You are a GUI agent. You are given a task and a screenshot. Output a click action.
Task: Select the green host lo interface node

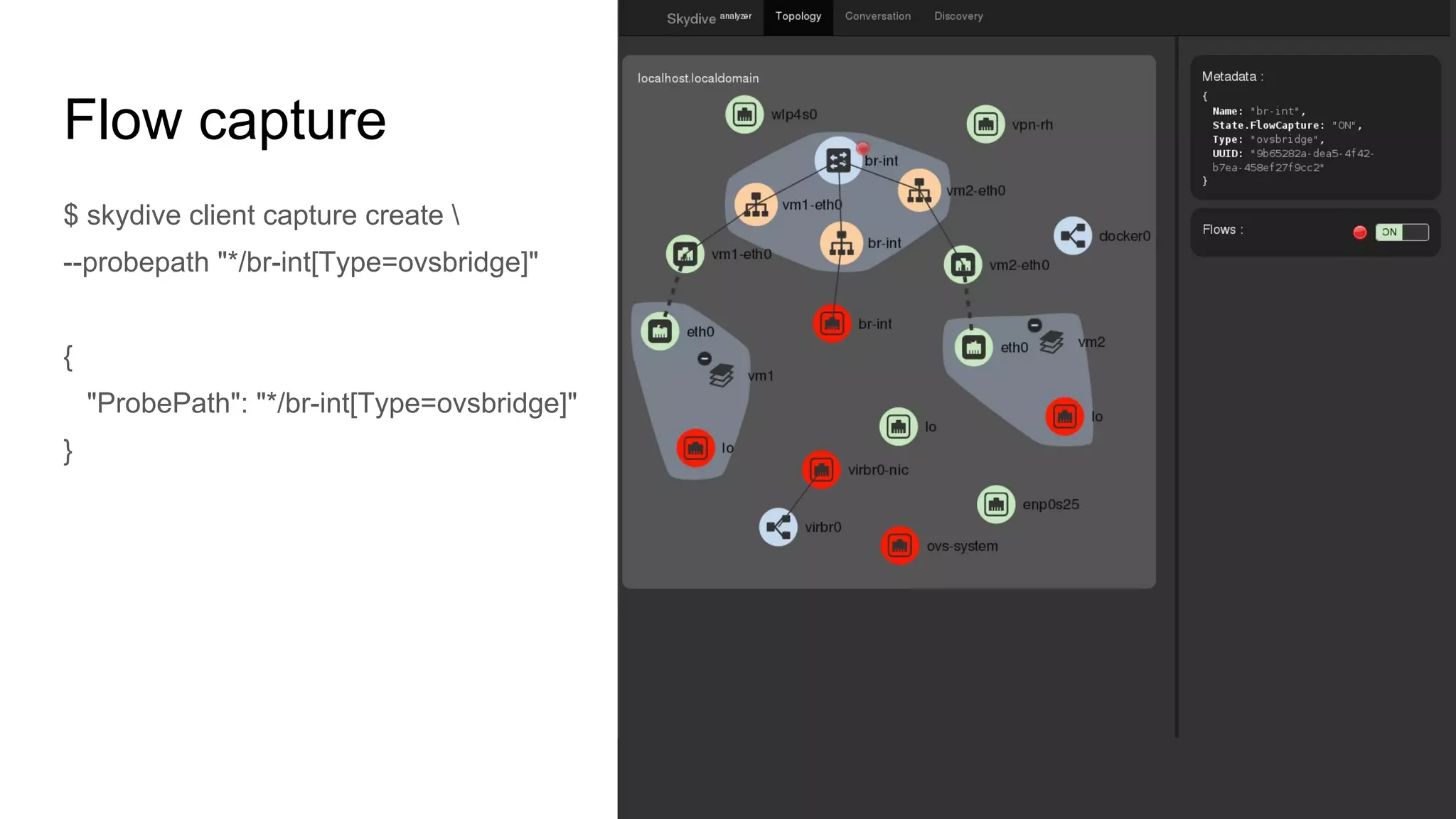click(x=898, y=427)
